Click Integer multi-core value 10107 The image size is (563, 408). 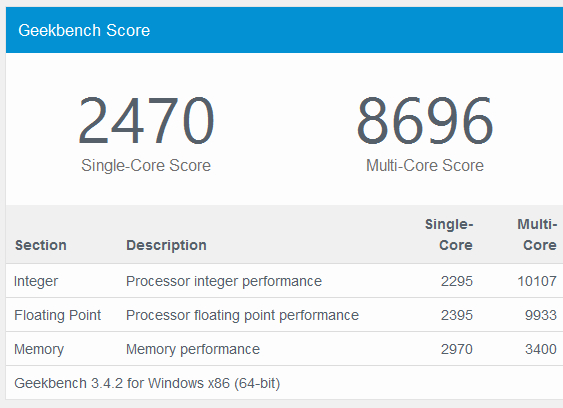pyautogui.click(x=537, y=281)
